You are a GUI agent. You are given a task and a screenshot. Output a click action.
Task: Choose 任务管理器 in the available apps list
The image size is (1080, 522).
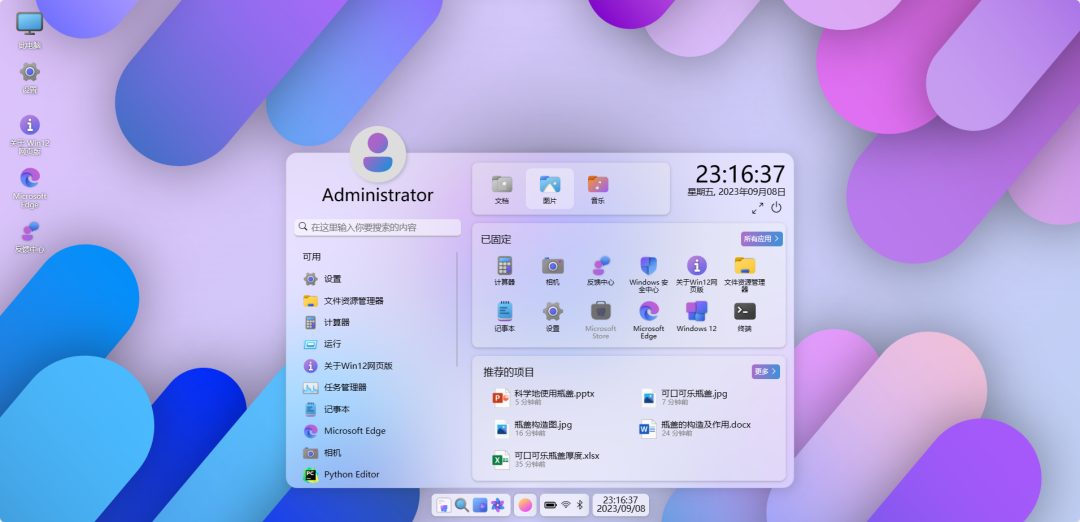click(x=375, y=387)
